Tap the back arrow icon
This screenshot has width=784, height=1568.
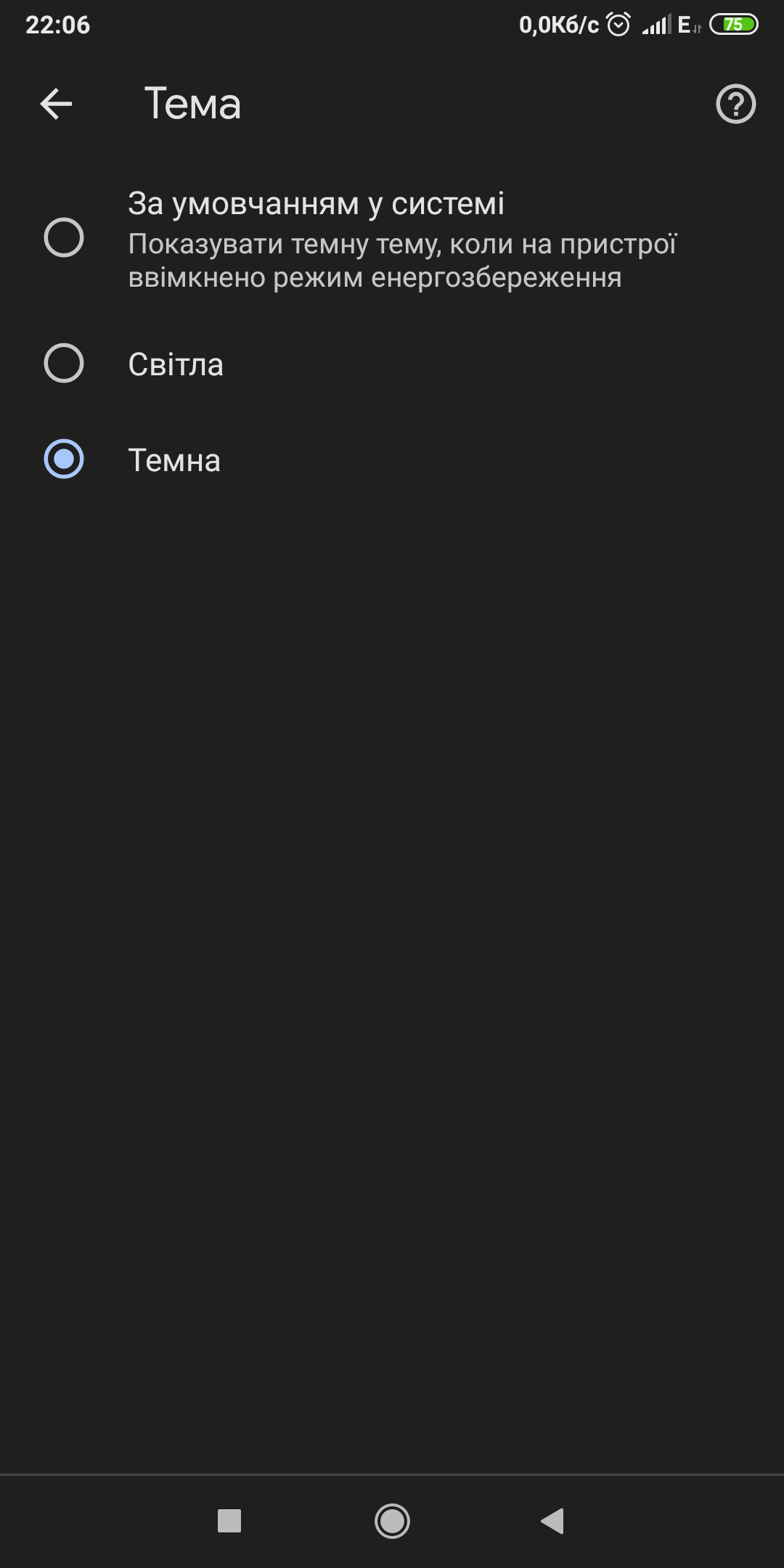[x=56, y=104]
